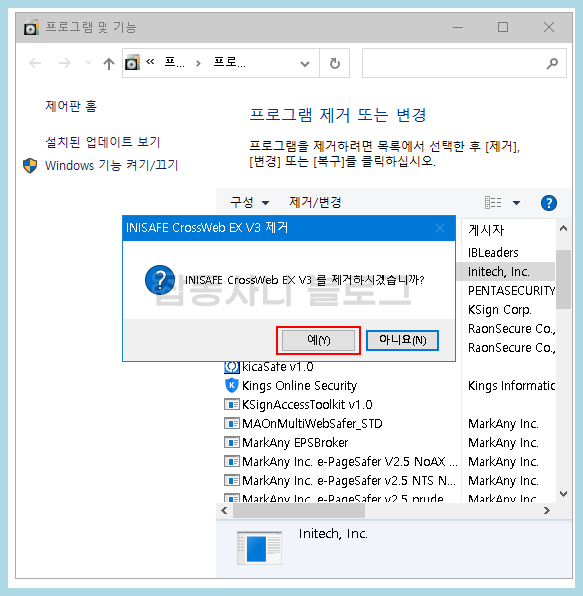Viewport: 583px width, 596px height.
Task: Click the Kings Online Security shield icon
Action: pyautogui.click(x=231, y=385)
